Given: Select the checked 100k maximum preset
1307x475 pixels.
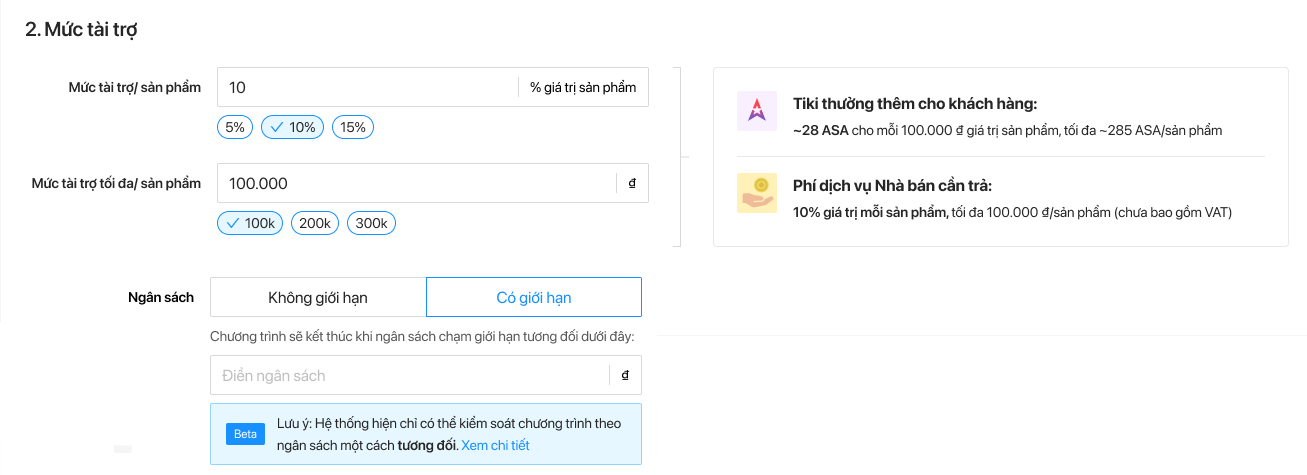Looking at the screenshot, I should pos(250,223).
